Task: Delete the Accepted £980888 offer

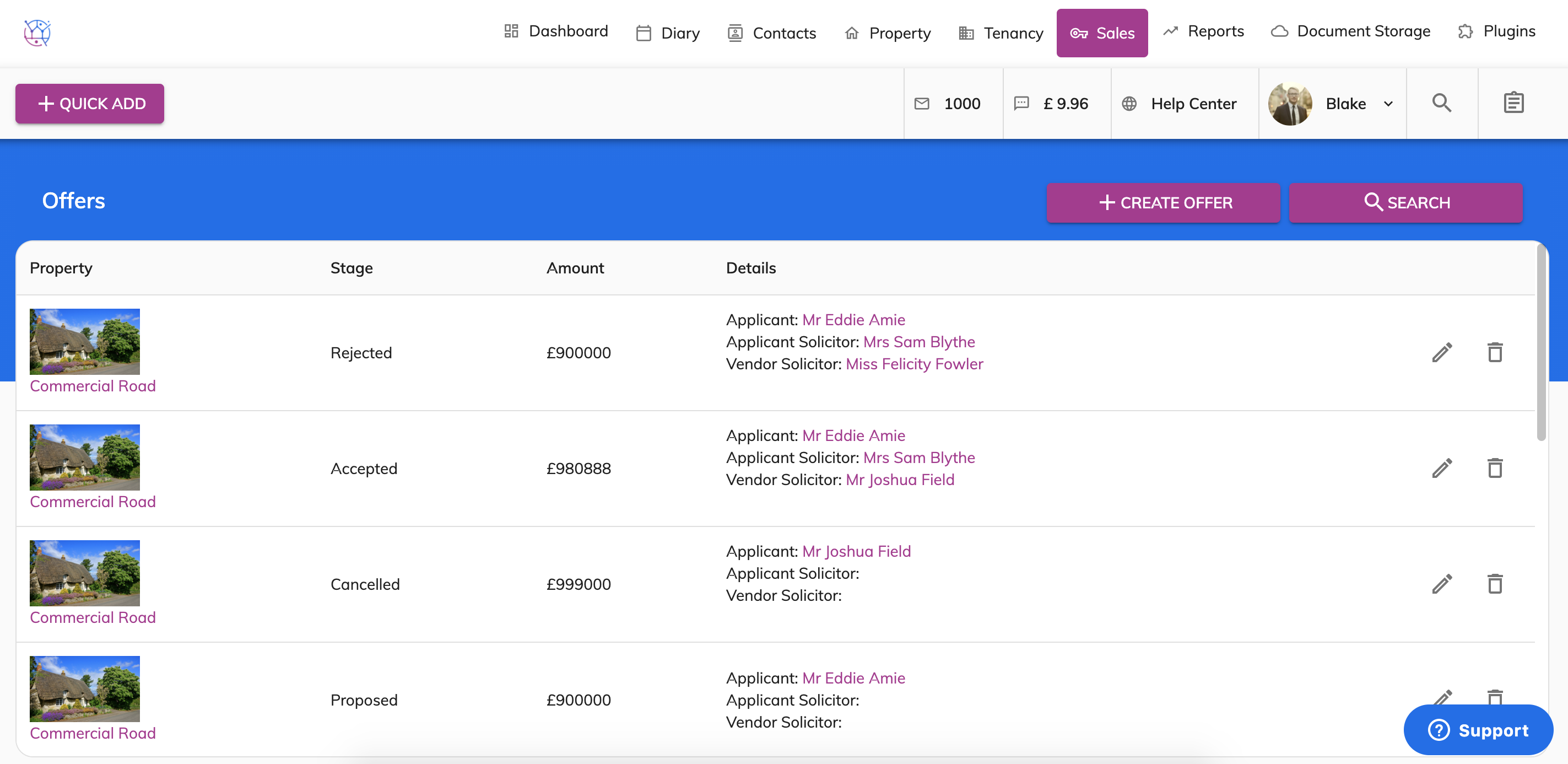Action: (x=1495, y=468)
